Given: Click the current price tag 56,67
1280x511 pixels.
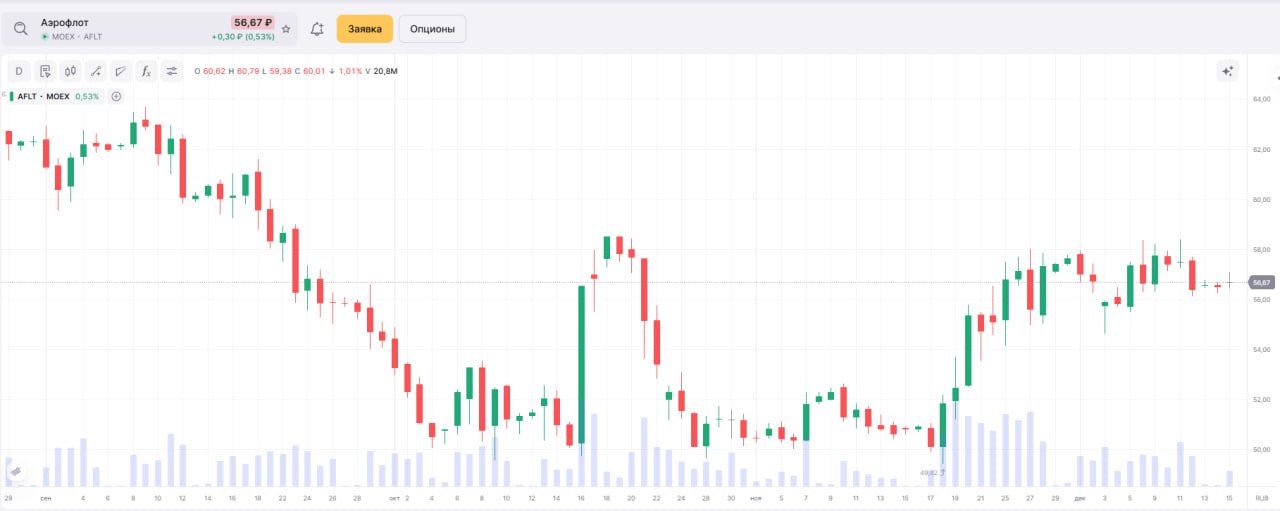Looking at the screenshot, I should [1261, 283].
